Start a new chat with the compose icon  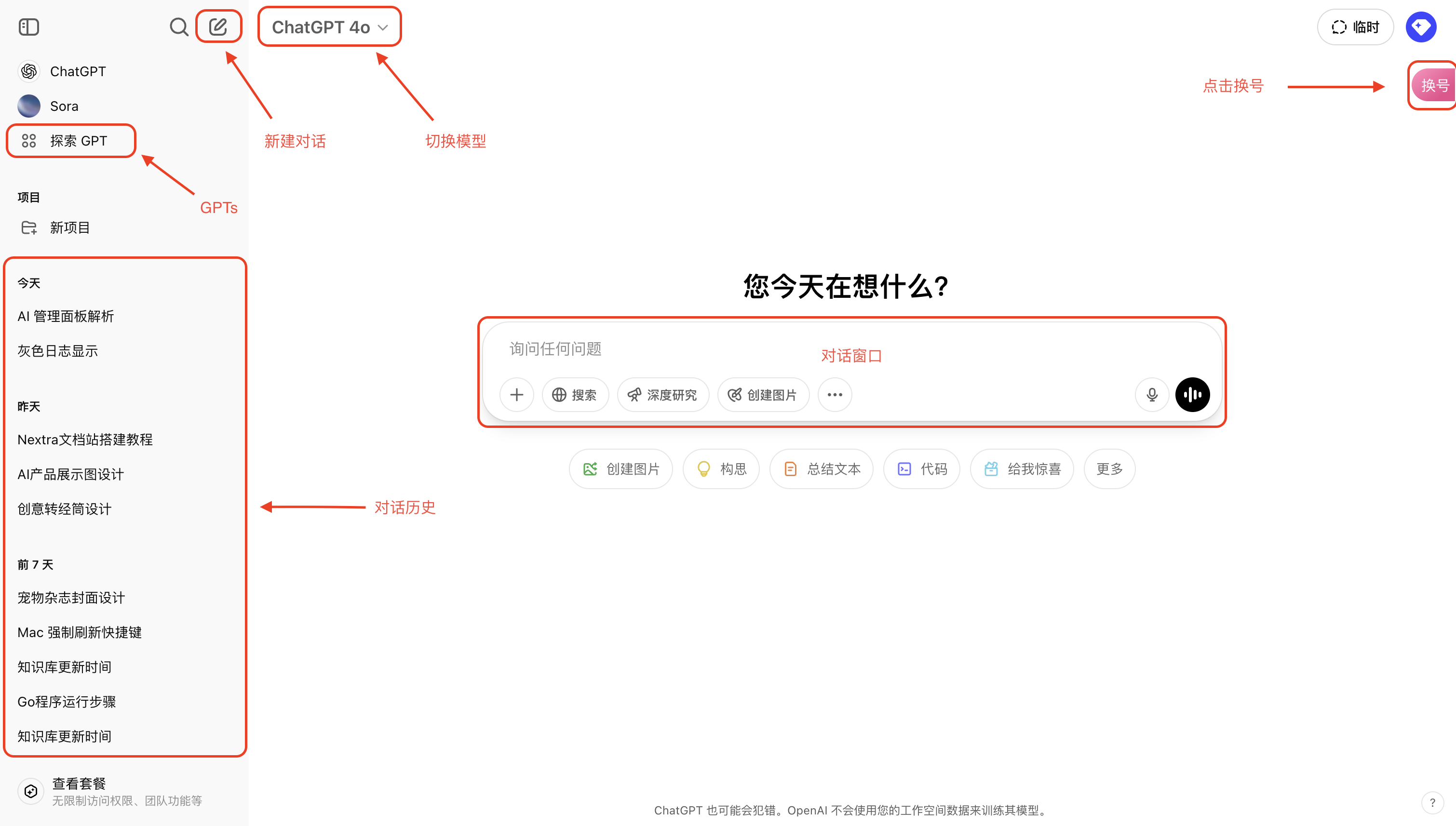218,27
